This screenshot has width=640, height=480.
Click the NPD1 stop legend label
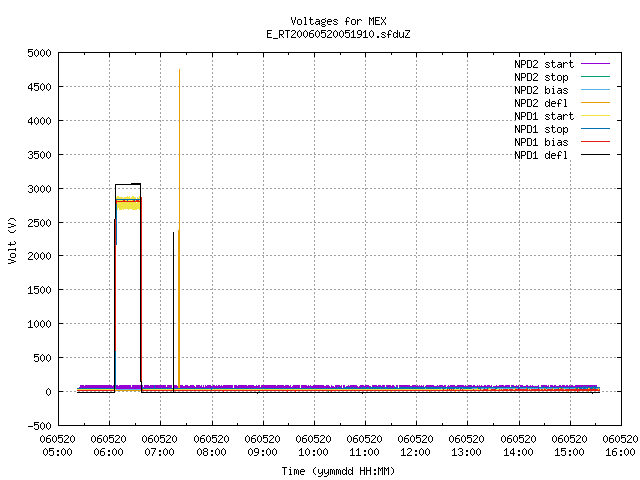click(541, 129)
